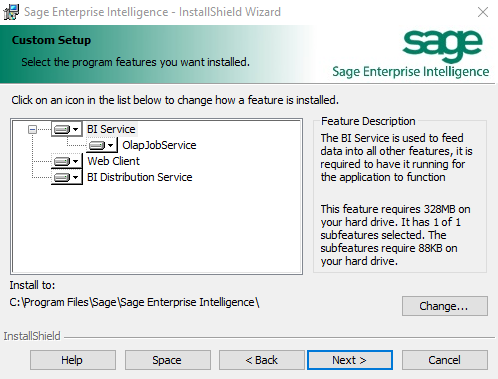Open the OlapJobService feature install dropdown
Image resolution: width=498 pixels, height=379 pixels.
102,145
